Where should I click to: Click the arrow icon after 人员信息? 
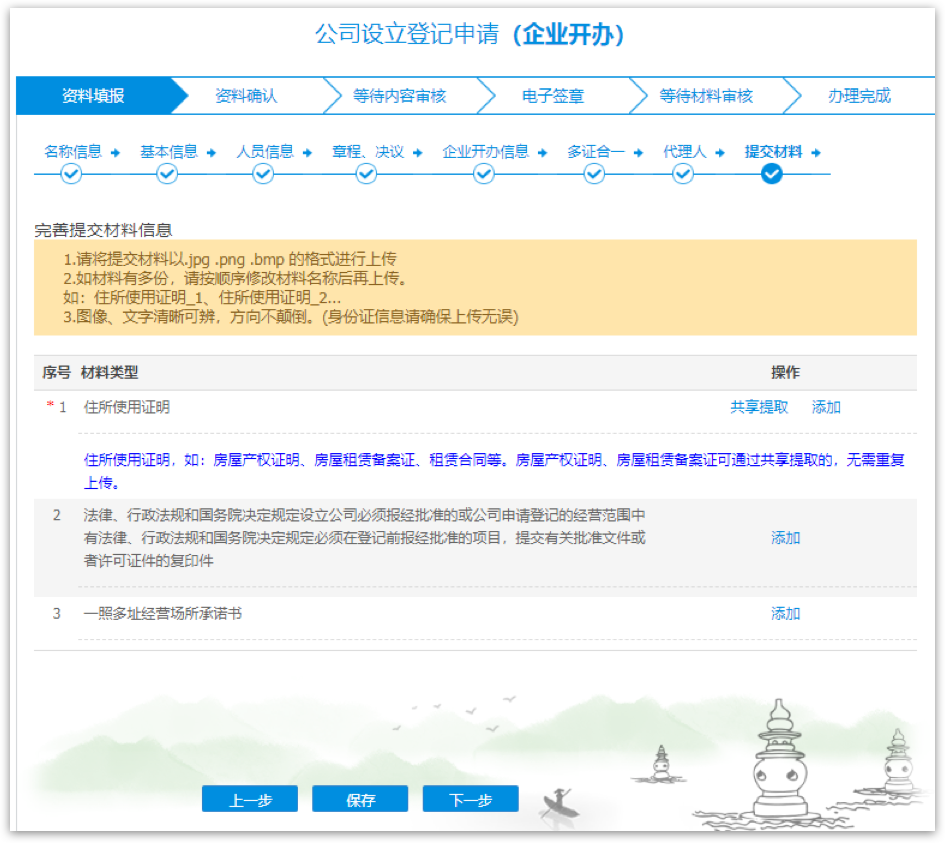click(307, 152)
